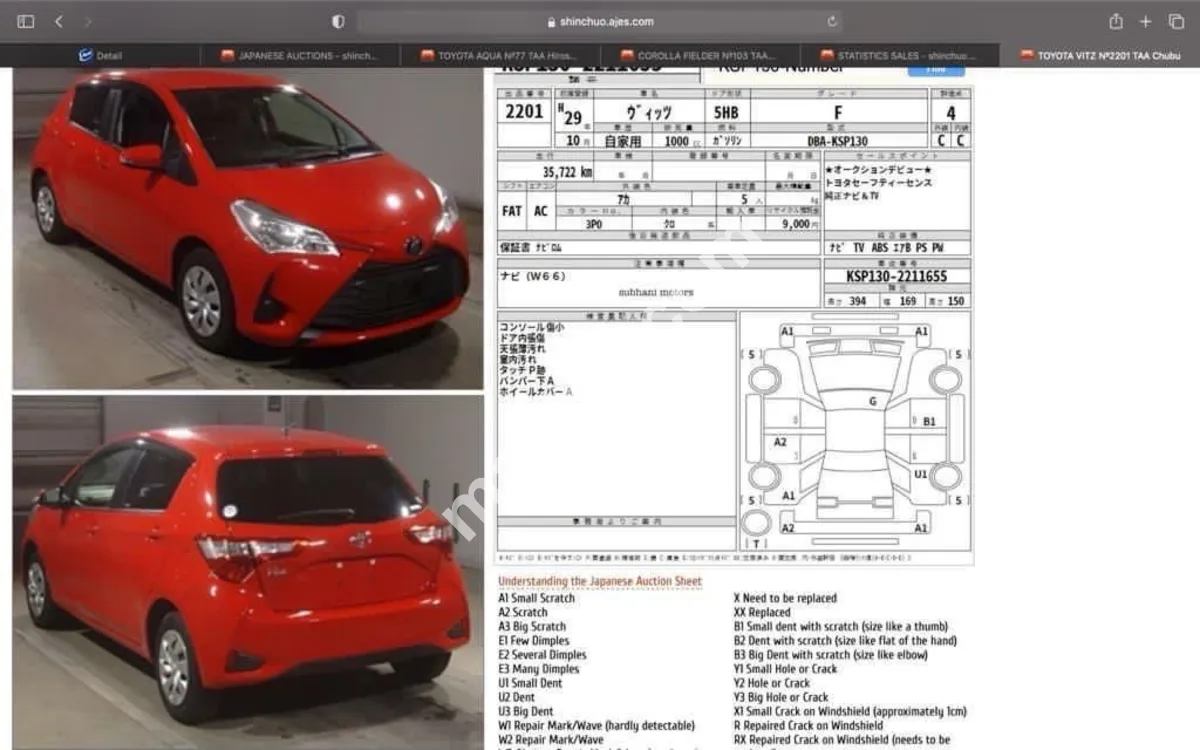Click the 'X Need to be replaced' entry

pos(785,598)
